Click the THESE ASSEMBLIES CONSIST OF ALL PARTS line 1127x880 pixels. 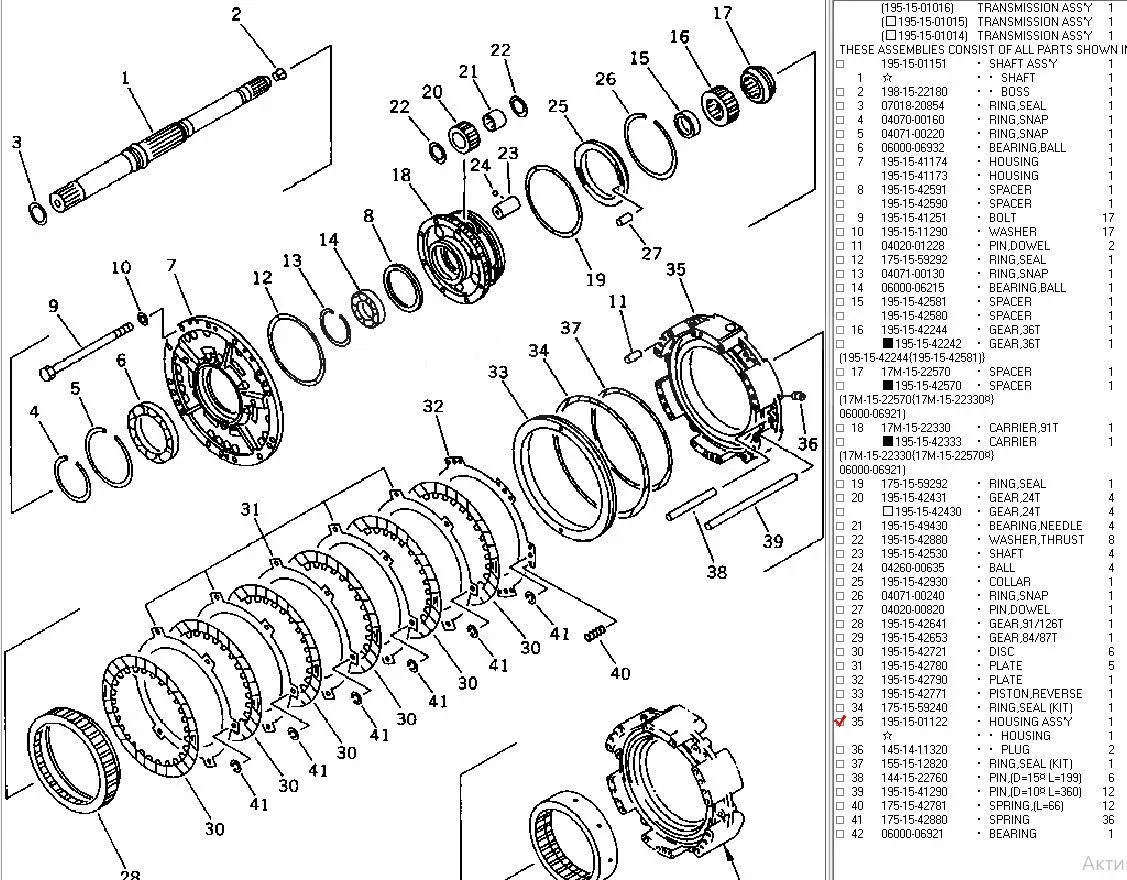[983, 50]
